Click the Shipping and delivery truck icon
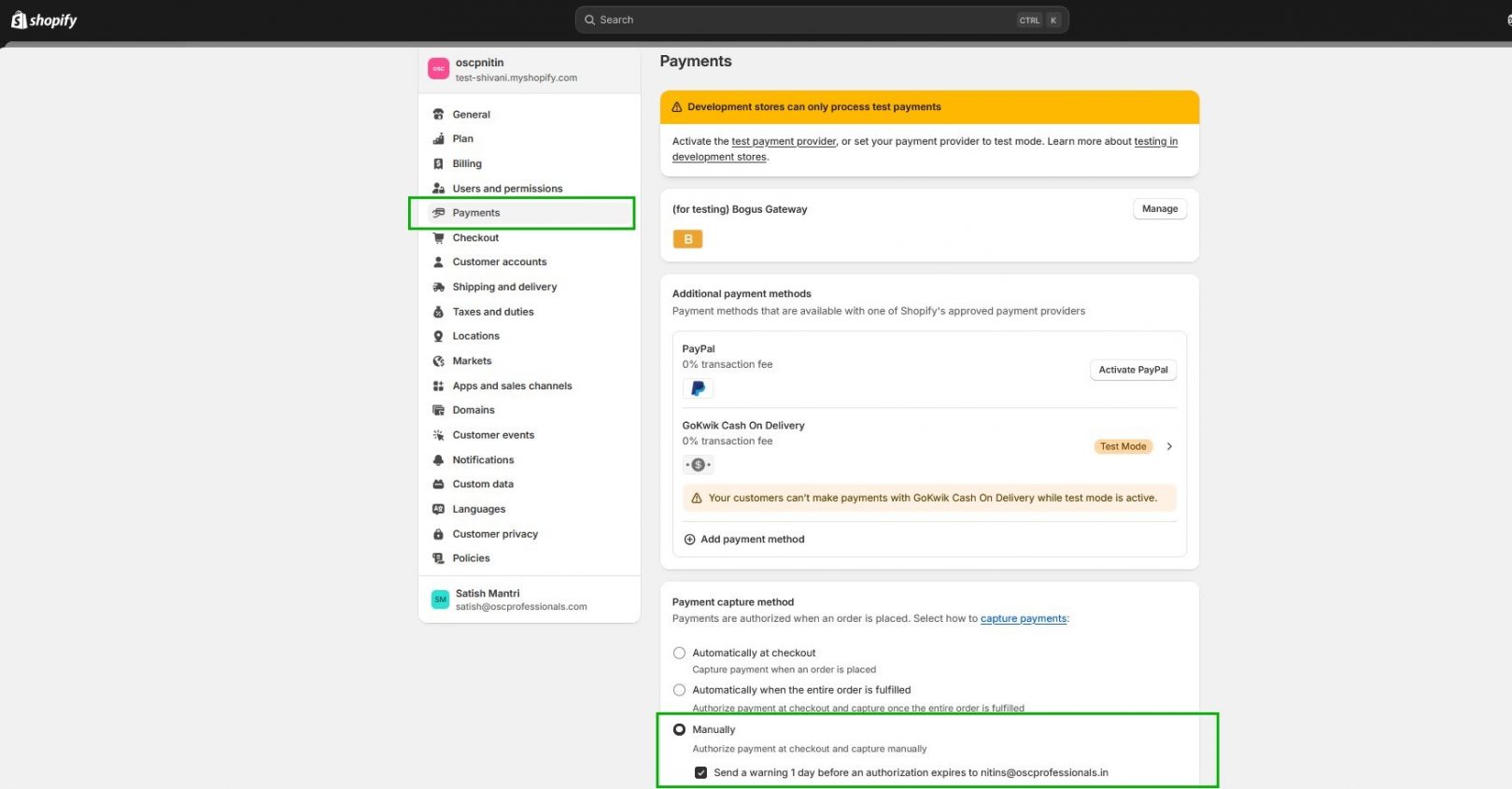1512x789 pixels. coord(438,287)
